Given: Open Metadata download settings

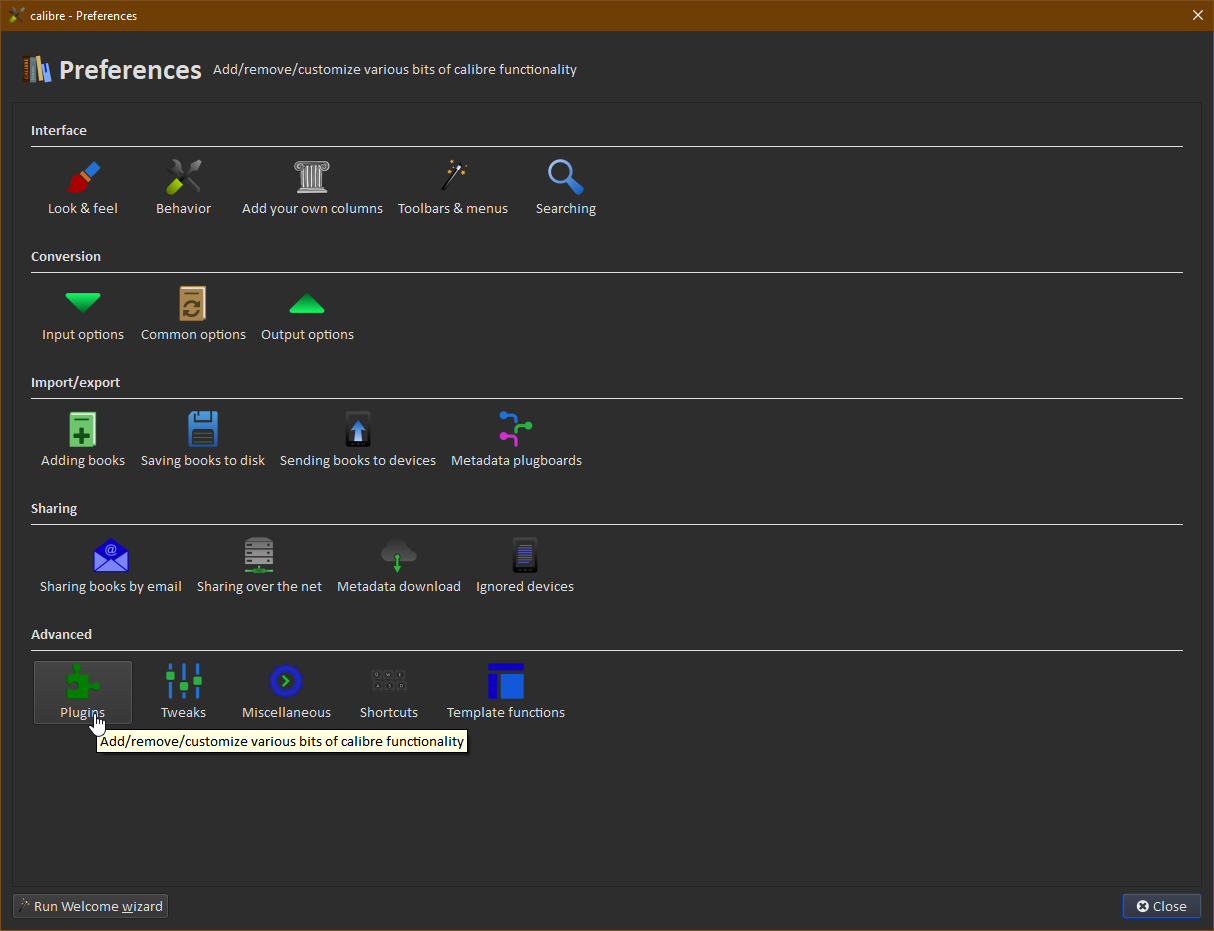Looking at the screenshot, I should 399,566.
